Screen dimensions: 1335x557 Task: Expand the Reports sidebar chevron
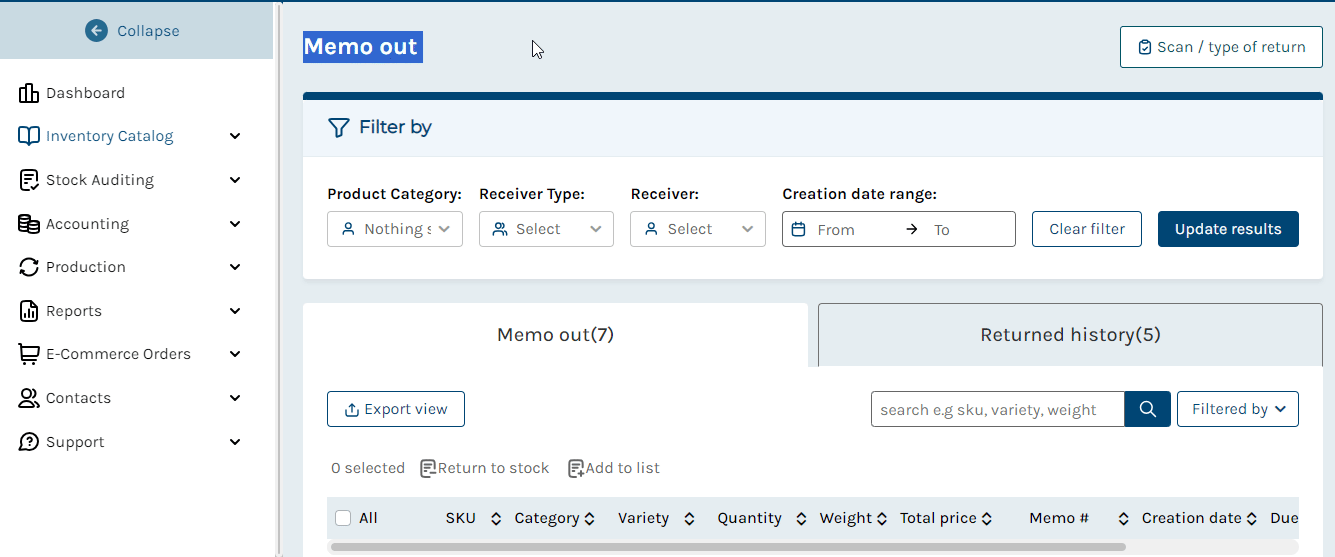235,311
